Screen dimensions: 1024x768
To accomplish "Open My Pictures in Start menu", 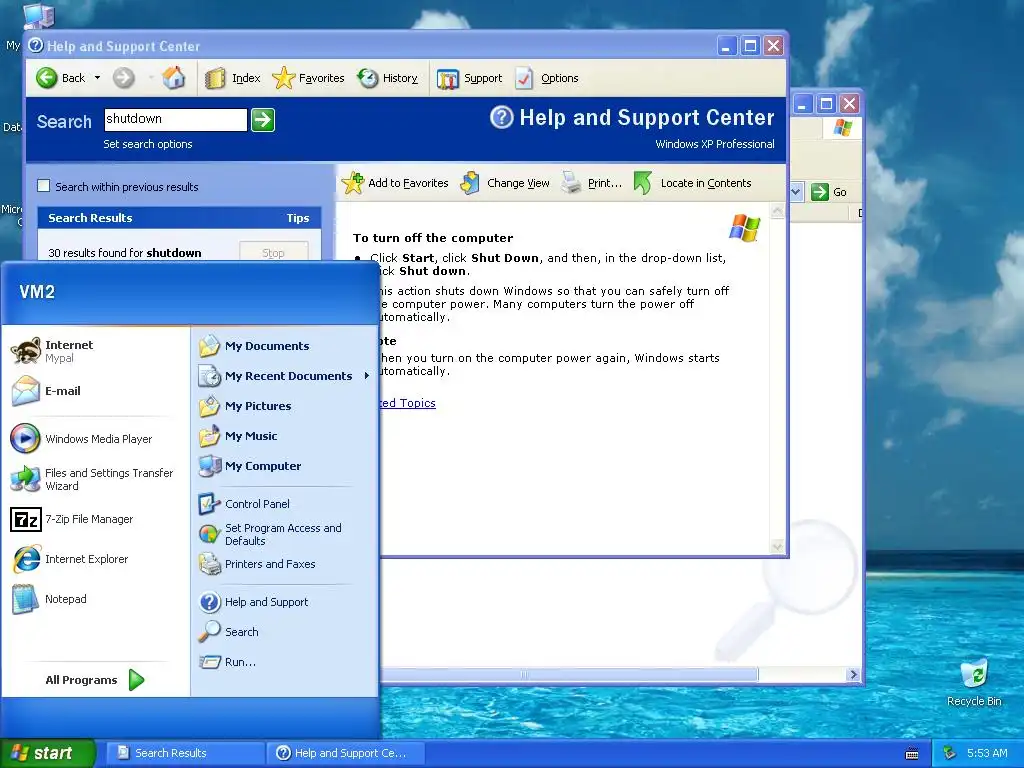I will coord(284,406).
